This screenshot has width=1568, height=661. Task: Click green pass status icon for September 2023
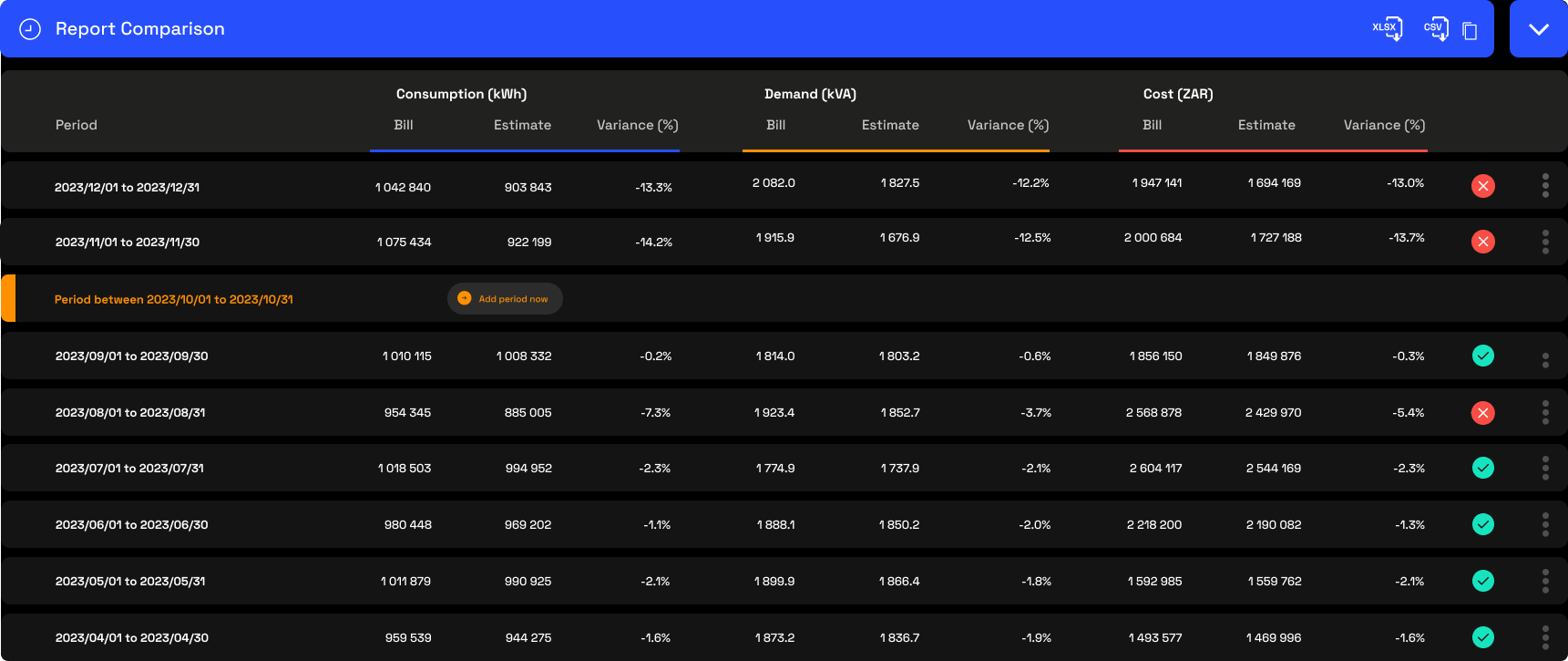(x=1483, y=356)
